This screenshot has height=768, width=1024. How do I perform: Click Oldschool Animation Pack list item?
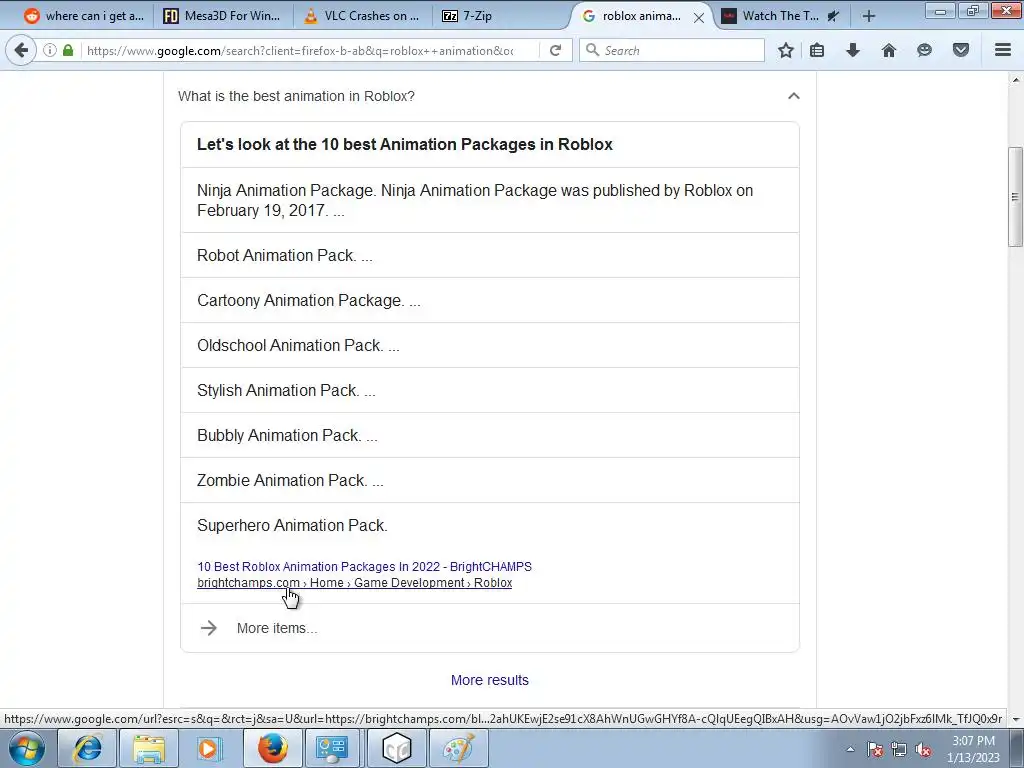[490, 345]
